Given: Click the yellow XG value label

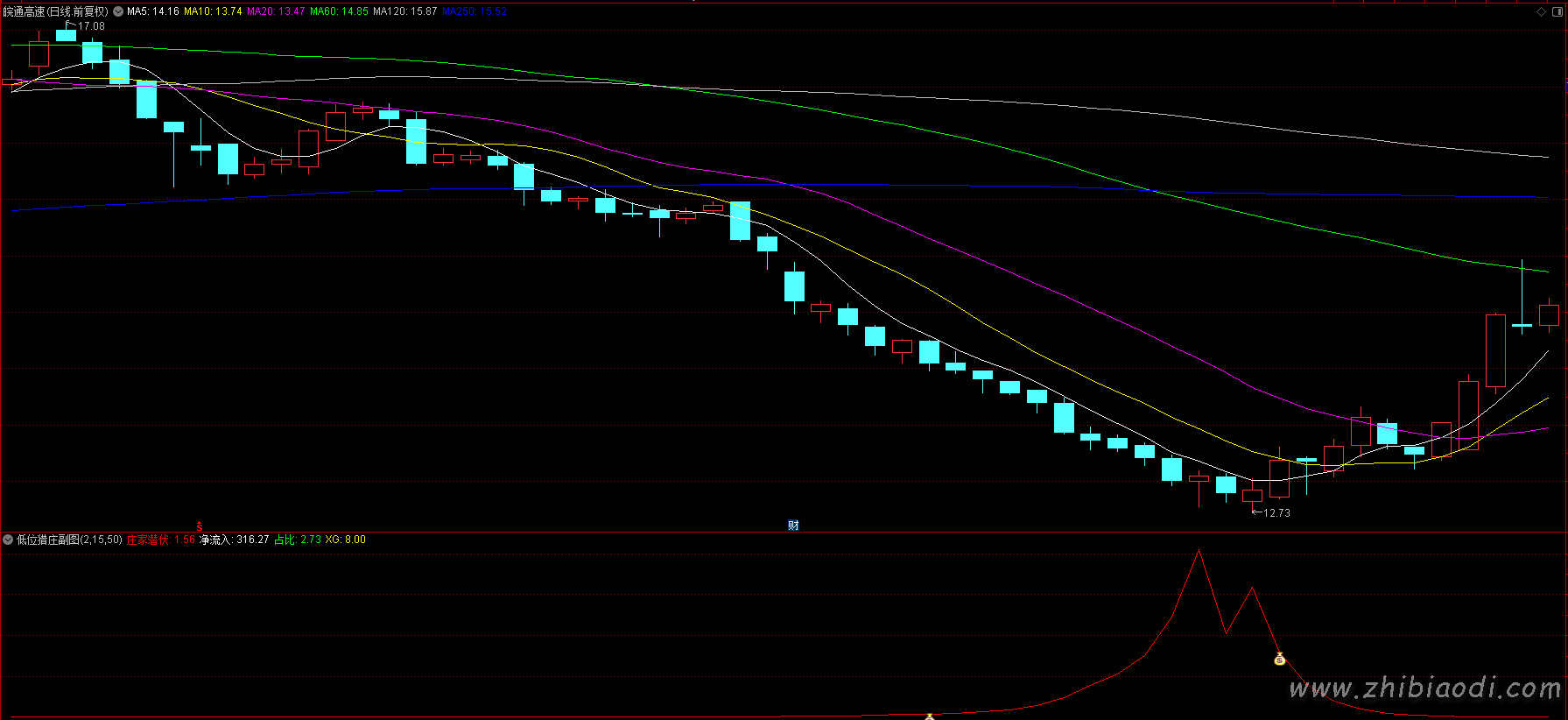Looking at the screenshot, I should tap(346, 540).
